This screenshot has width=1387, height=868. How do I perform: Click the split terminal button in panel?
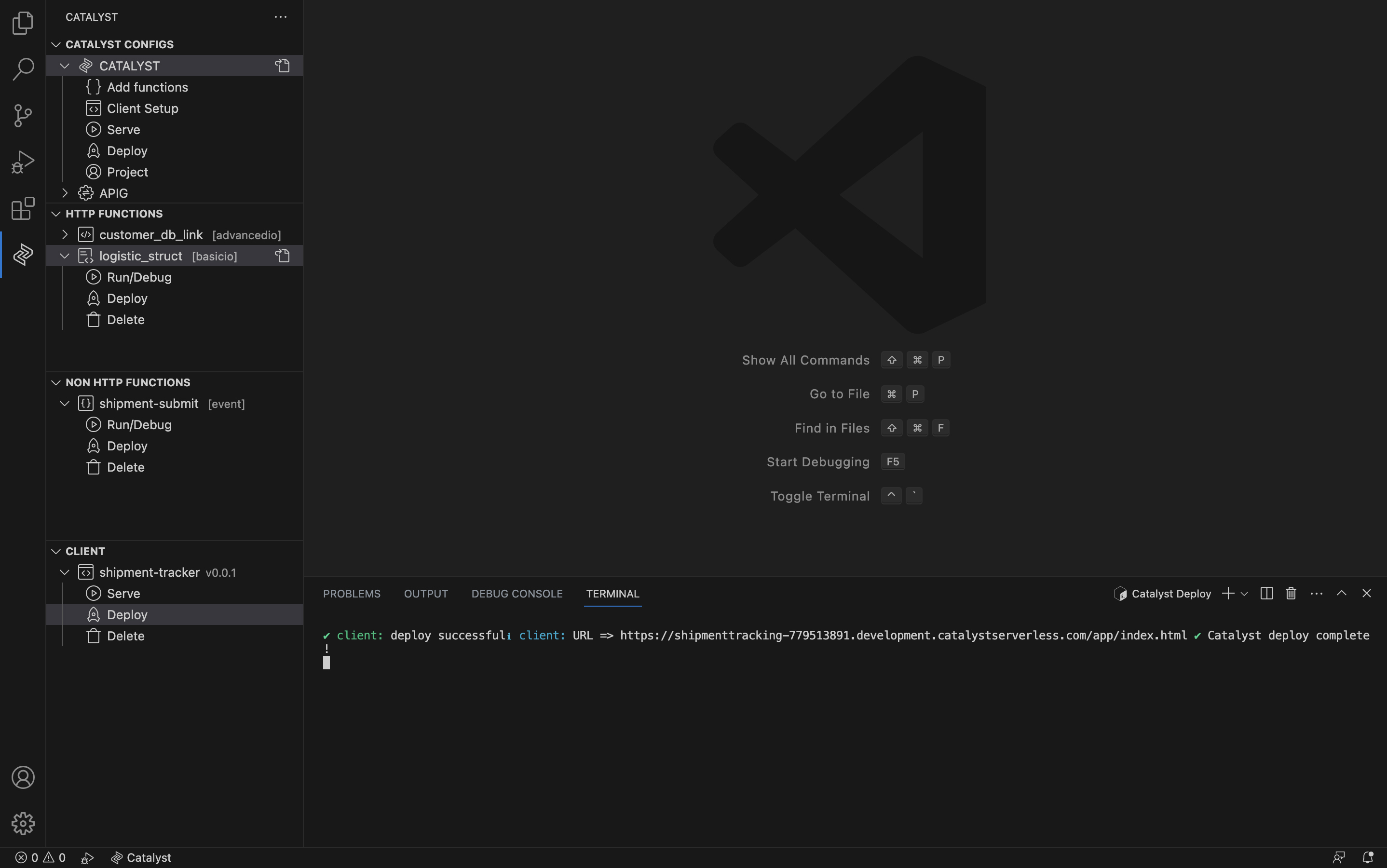1267,594
